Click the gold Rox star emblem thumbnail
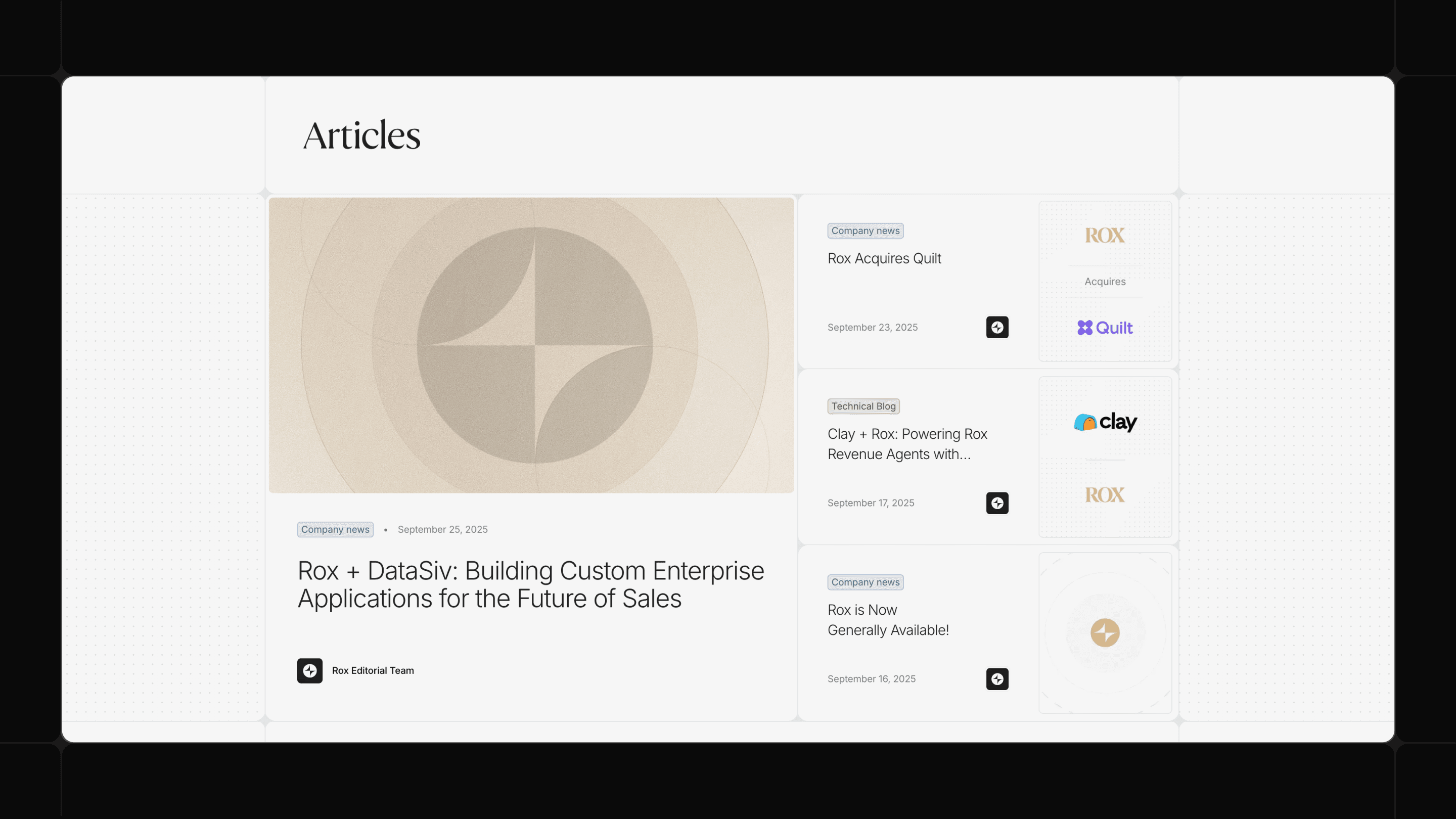The image size is (1456, 819). (x=1105, y=632)
